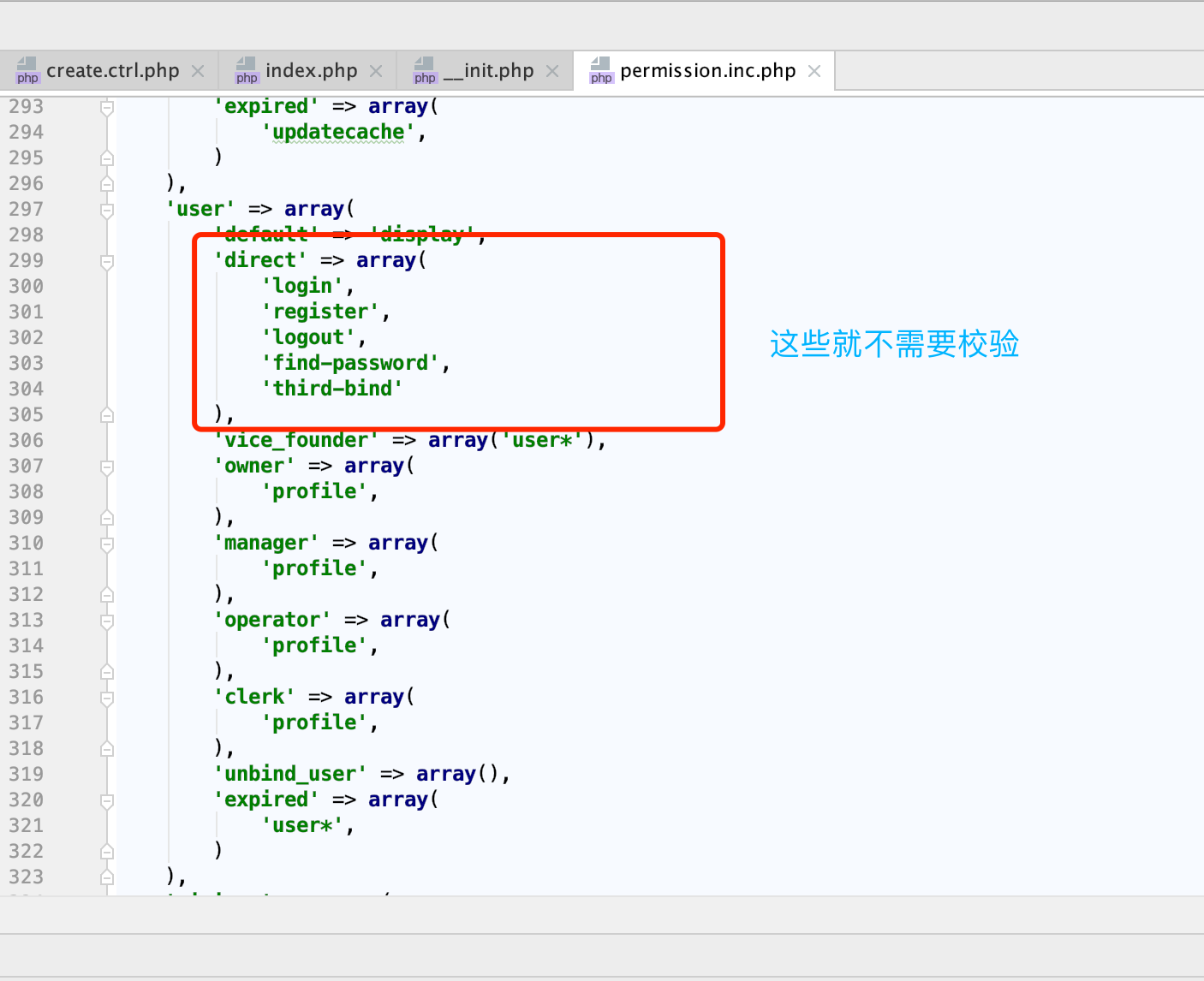Collapse the 'operator' array at line 313

tap(107, 621)
